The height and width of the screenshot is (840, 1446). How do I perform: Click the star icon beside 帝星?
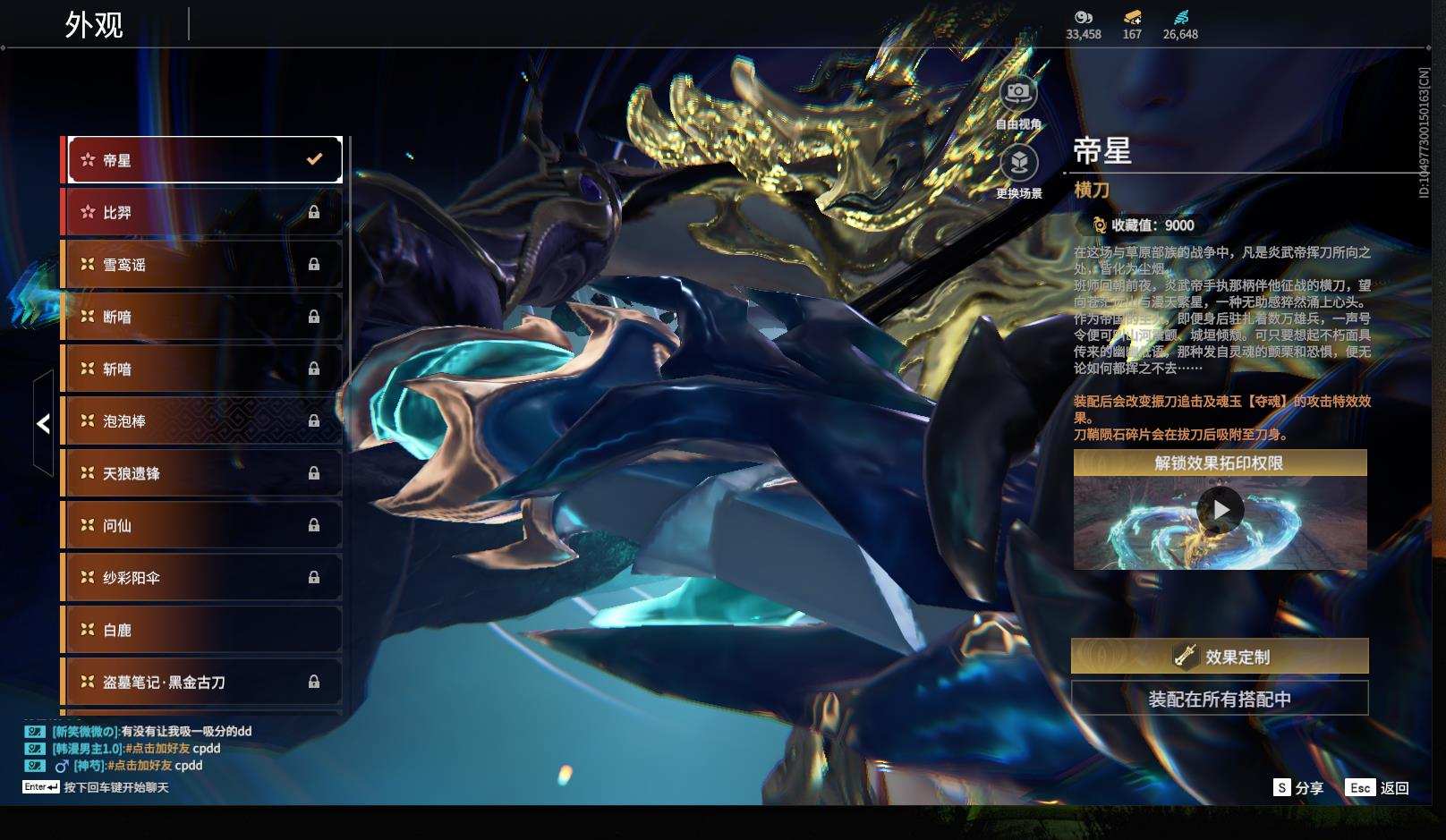(x=88, y=159)
